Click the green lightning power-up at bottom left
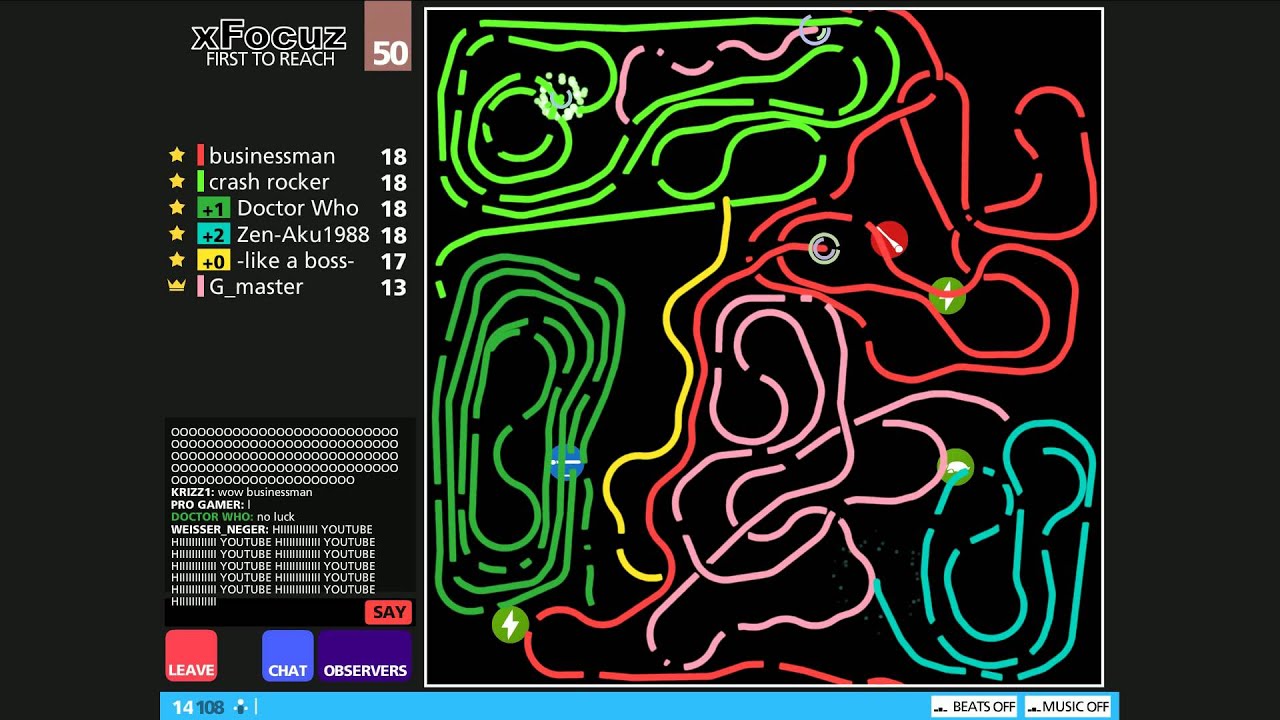 (510, 625)
